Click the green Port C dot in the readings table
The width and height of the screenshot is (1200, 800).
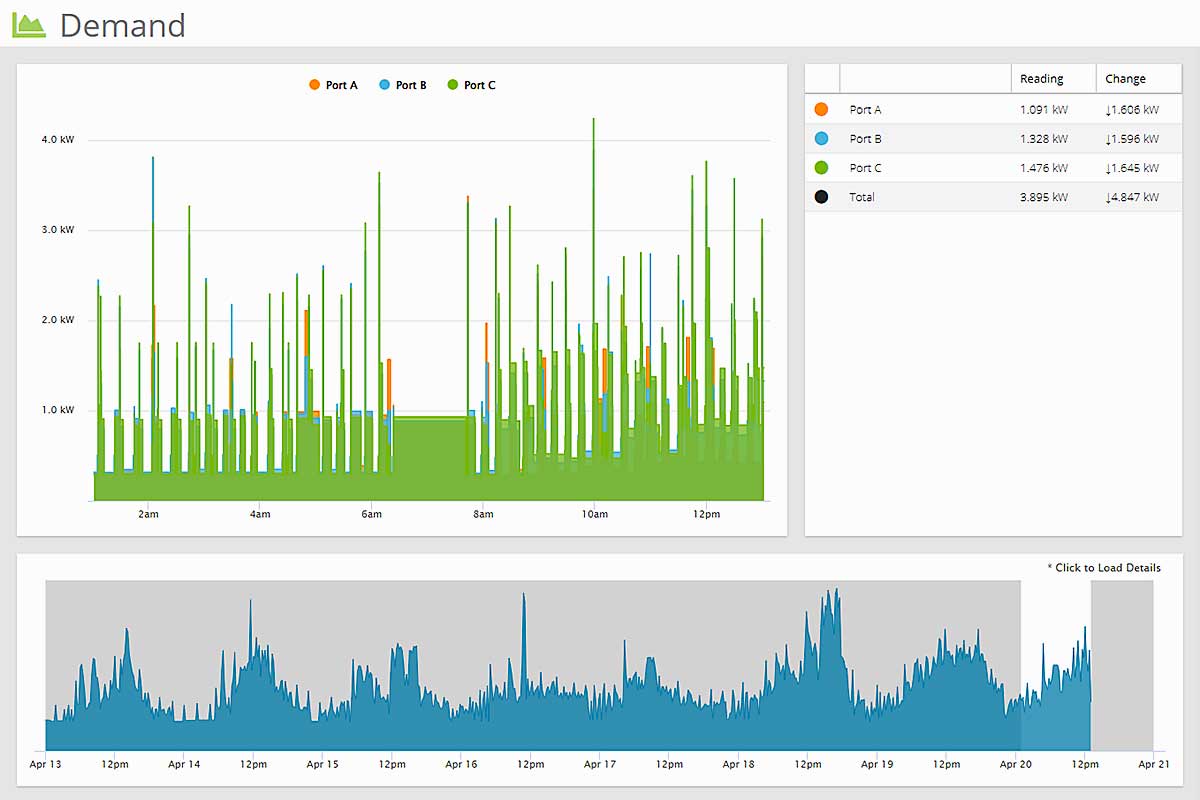pyautogui.click(x=822, y=168)
